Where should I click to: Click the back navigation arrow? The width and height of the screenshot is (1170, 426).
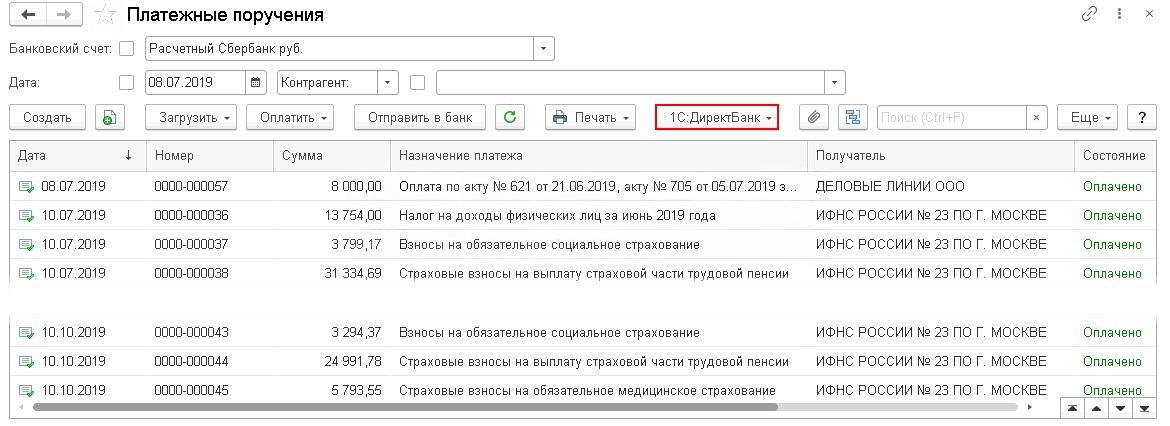[x=27, y=16]
